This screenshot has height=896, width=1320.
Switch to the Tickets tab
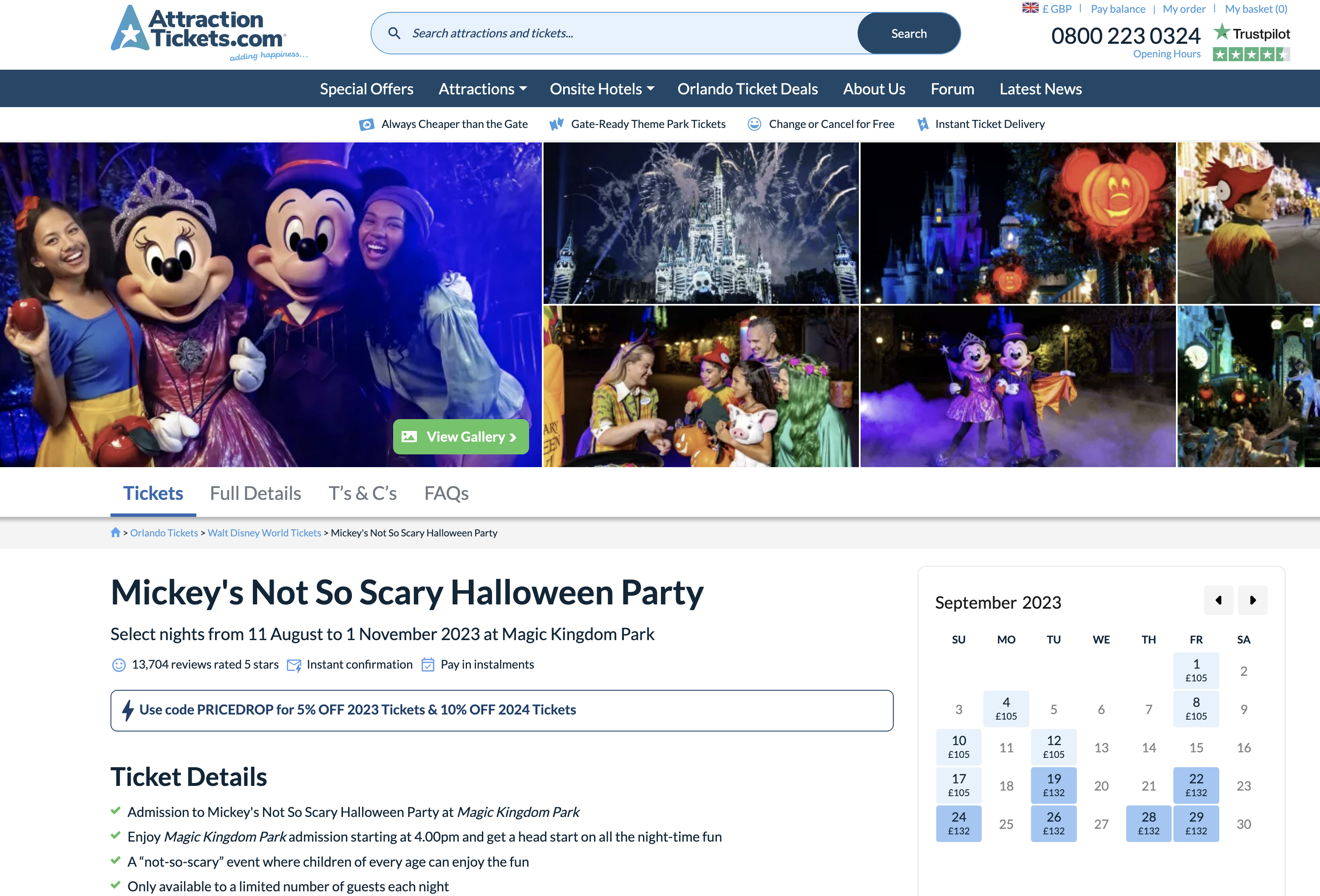click(x=153, y=493)
